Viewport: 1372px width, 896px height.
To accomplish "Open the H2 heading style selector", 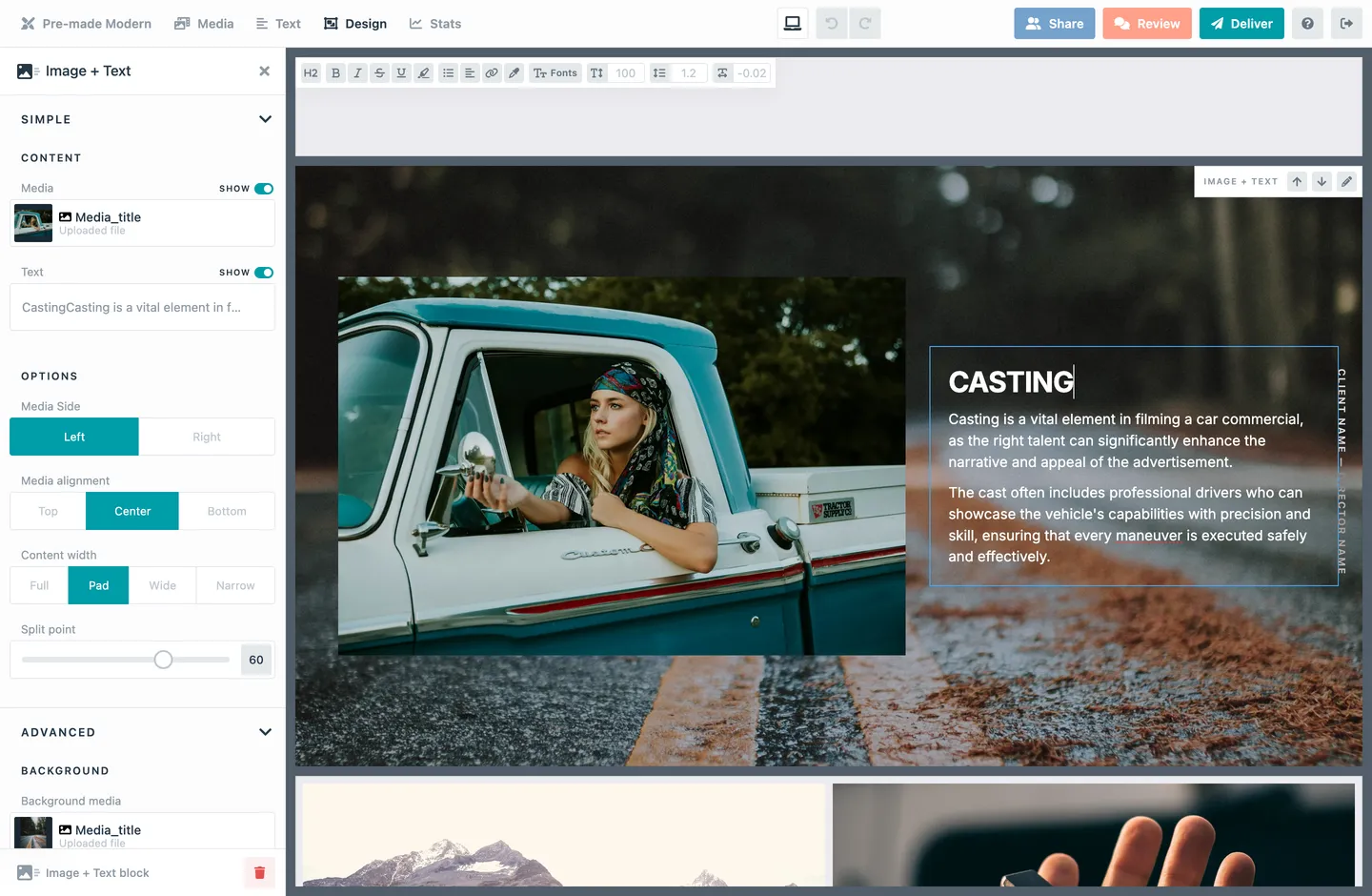I will (311, 73).
